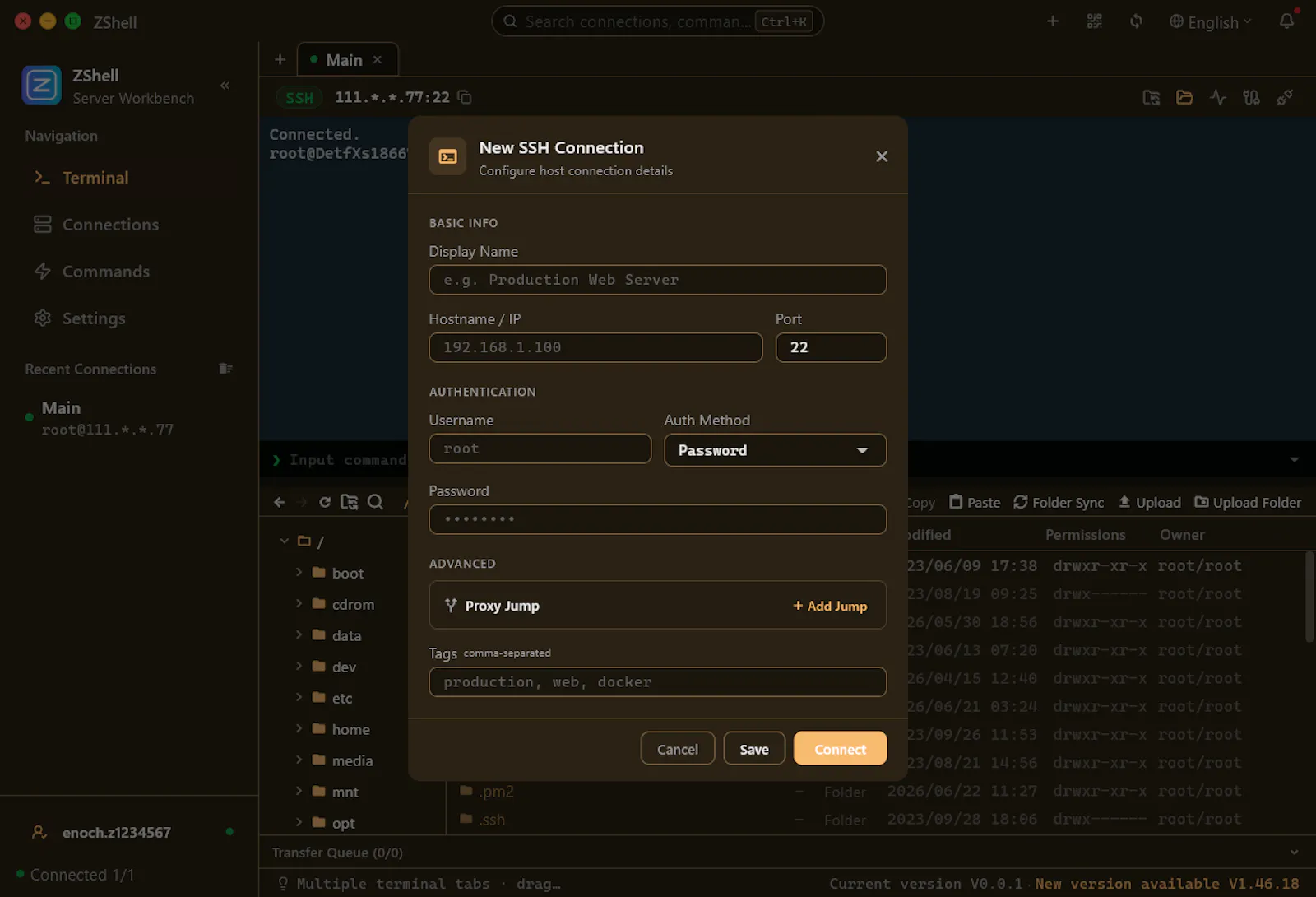The height and width of the screenshot is (897, 1316).
Task: Click the Tags input field
Action: coord(657,682)
